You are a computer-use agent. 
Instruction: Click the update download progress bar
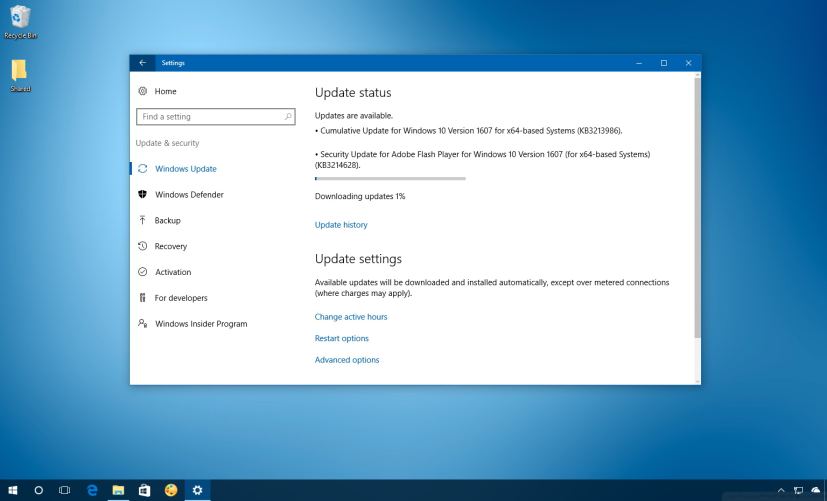click(390, 179)
